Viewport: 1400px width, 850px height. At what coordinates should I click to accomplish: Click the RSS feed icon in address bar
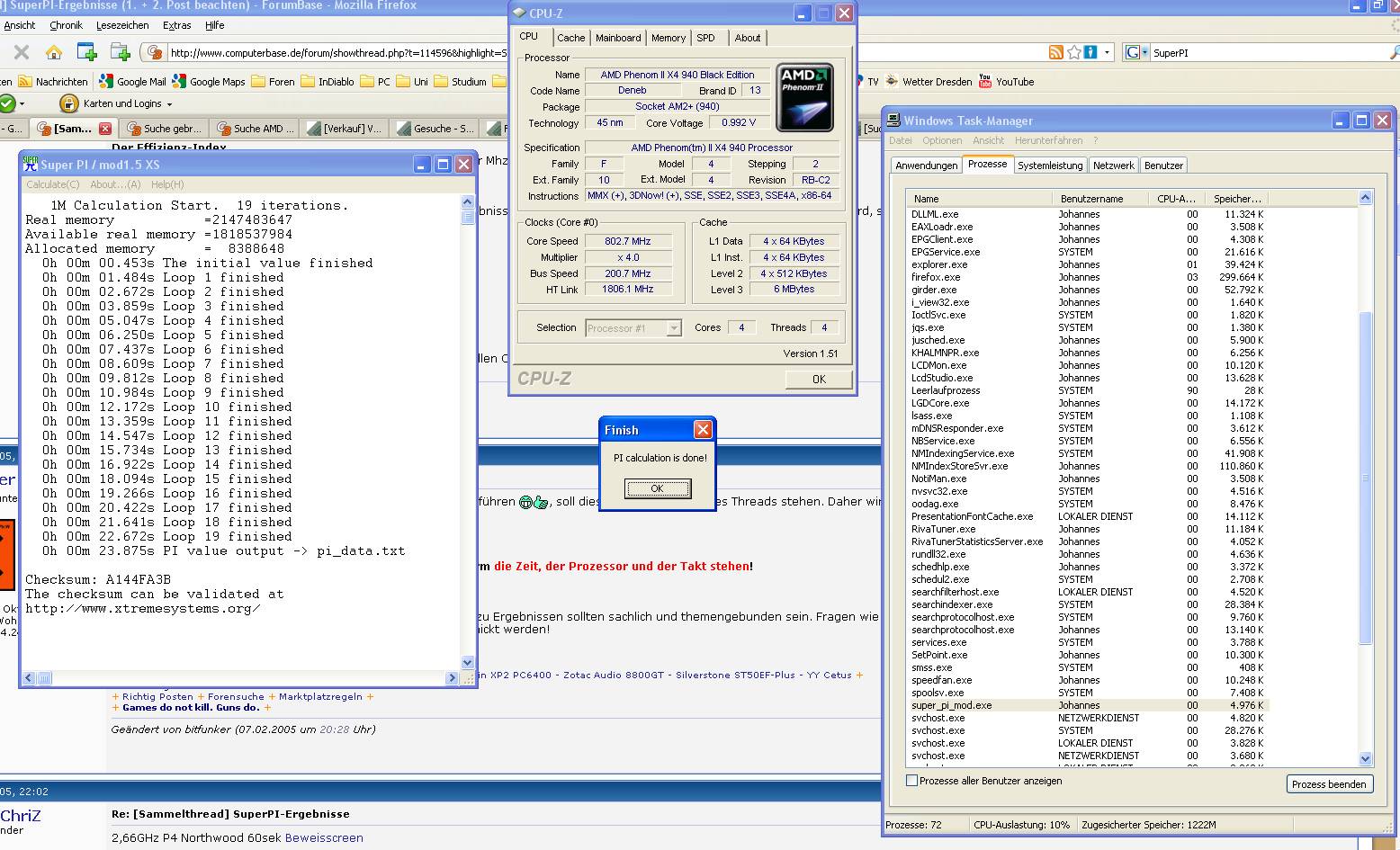pos(1056,52)
